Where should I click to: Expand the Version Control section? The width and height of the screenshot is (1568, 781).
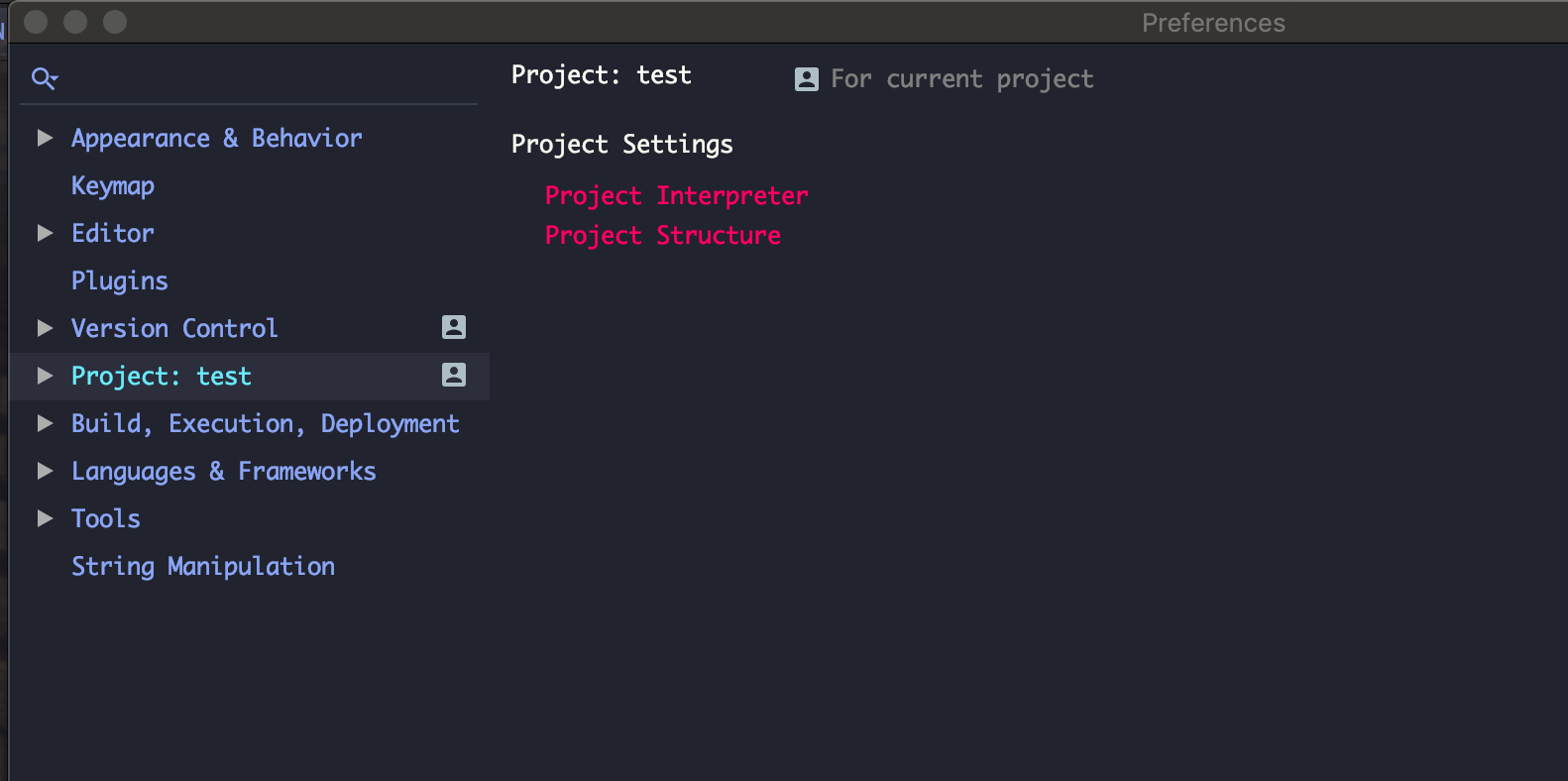pyautogui.click(x=45, y=328)
